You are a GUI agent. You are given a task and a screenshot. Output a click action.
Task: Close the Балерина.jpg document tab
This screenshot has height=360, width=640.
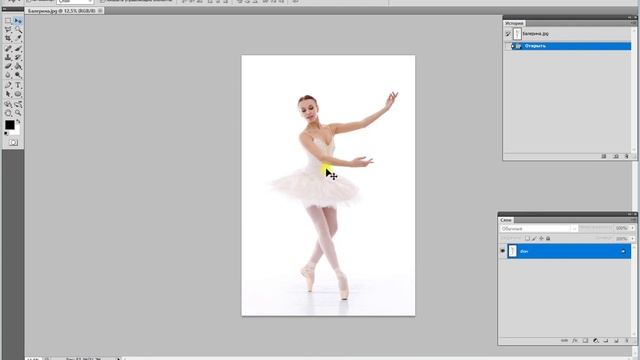click(100, 11)
